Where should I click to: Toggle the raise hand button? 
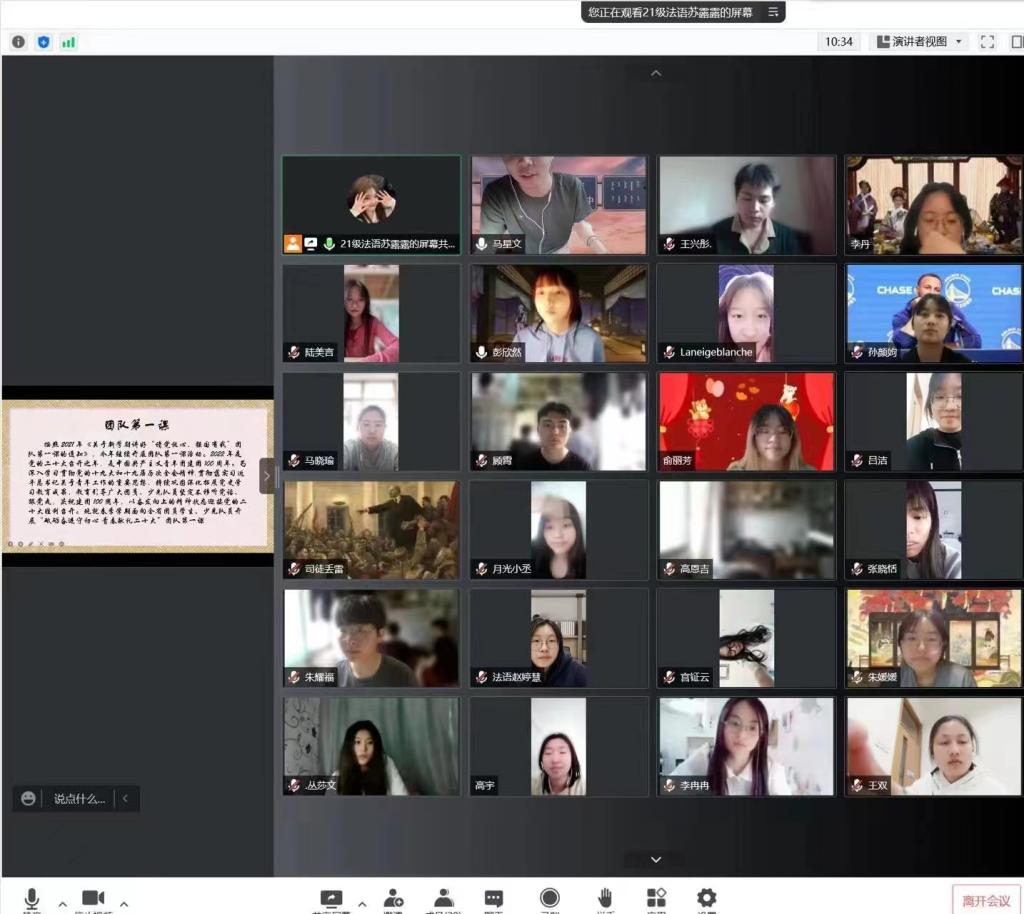tap(605, 898)
